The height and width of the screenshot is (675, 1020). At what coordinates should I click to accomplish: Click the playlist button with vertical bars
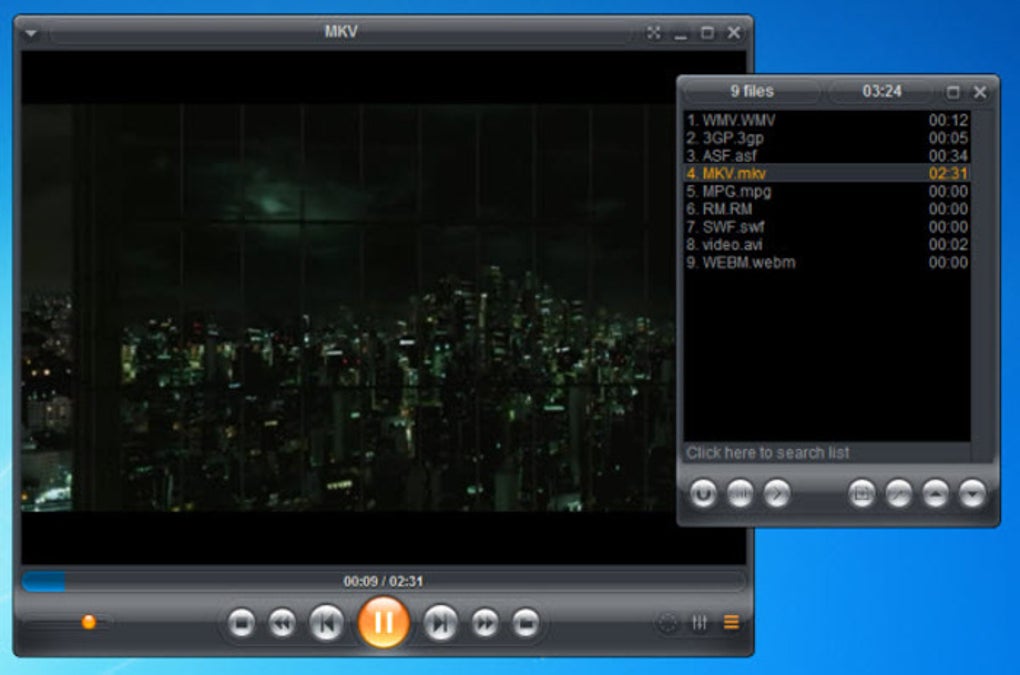coord(740,494)
